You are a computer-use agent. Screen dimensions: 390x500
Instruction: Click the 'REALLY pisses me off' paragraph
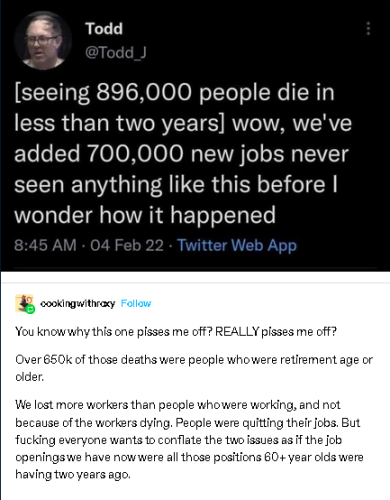pyautogui.click(x=176, y=332)
